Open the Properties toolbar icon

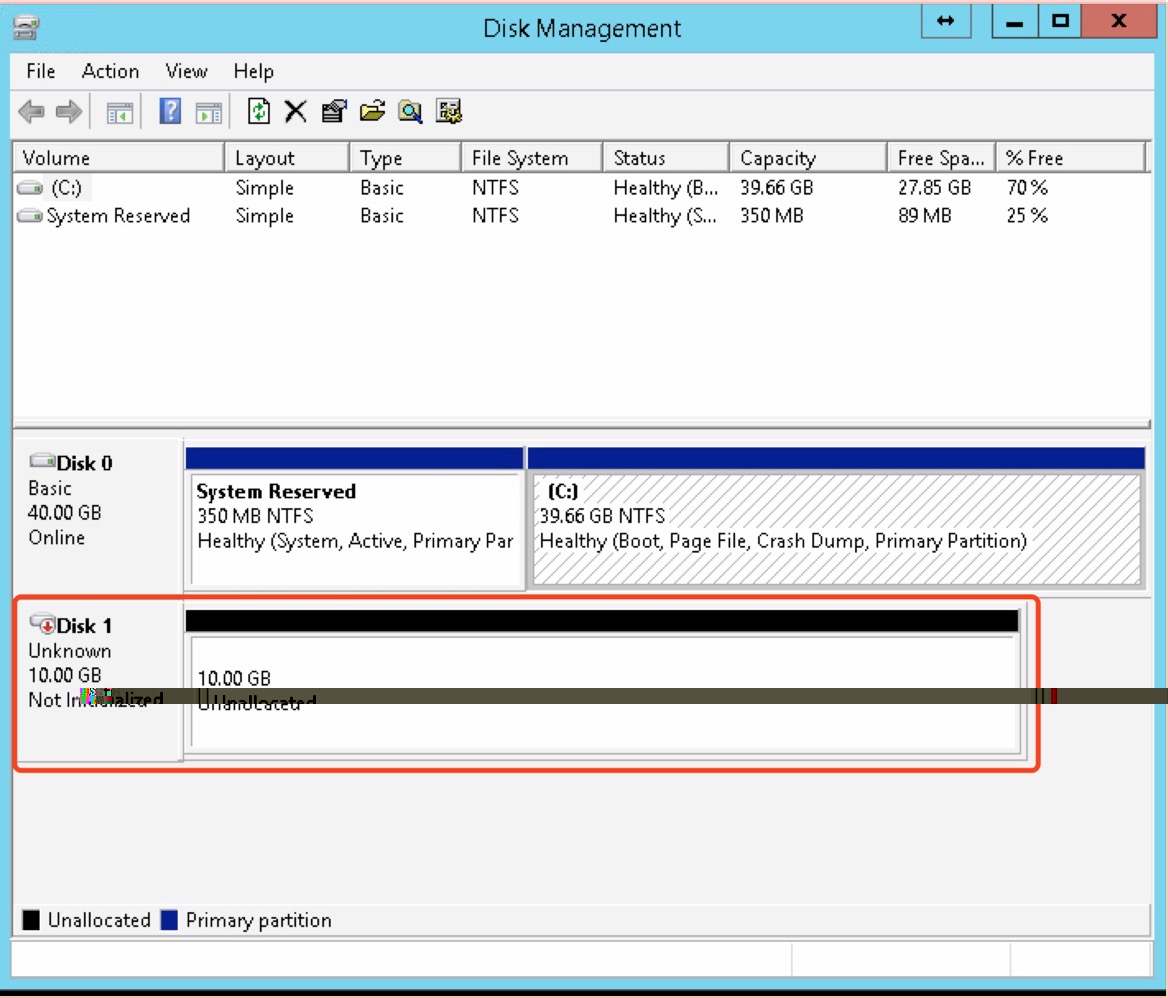point(333,112)
